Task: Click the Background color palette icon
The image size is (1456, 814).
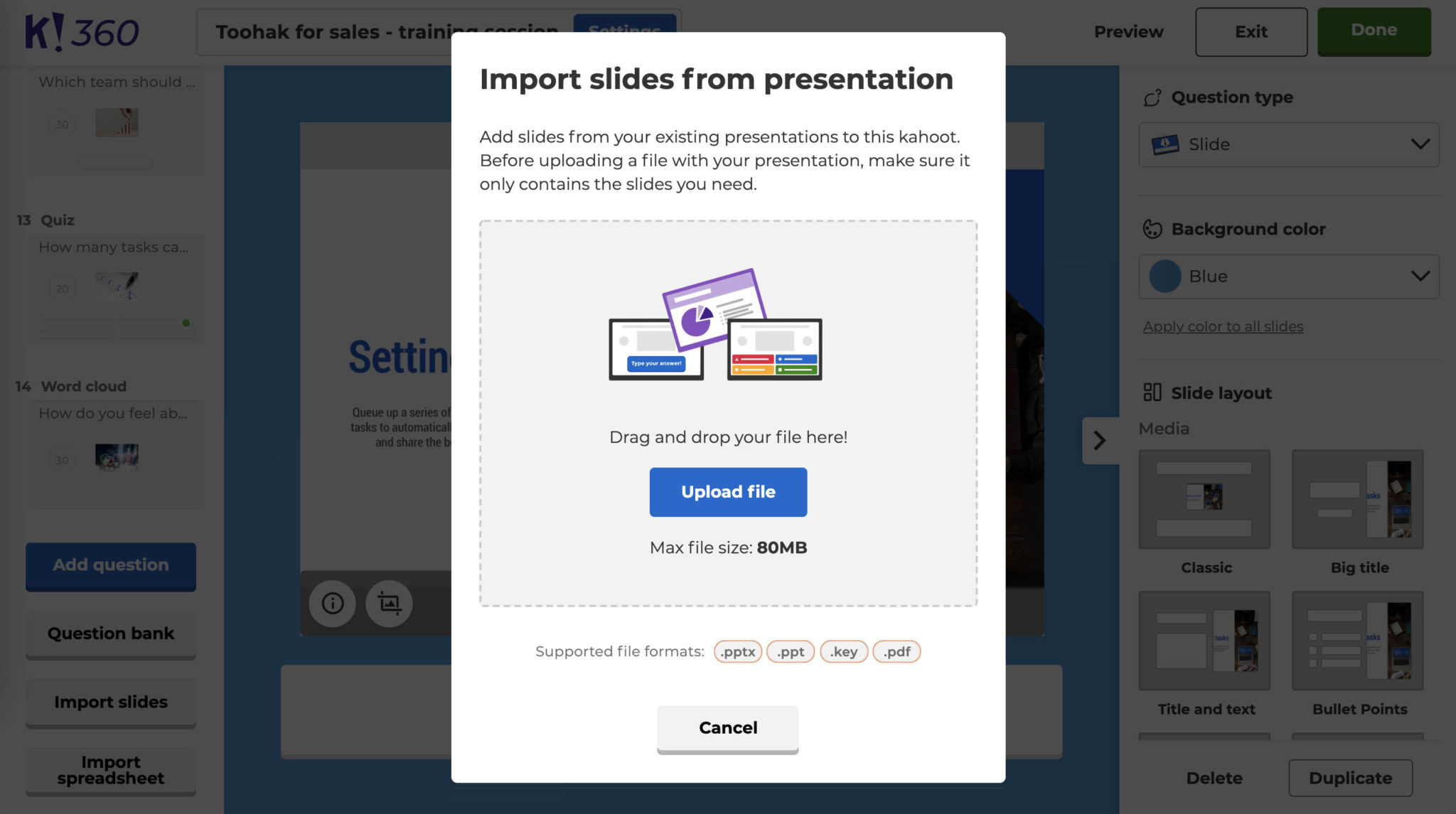Action: (x=1152, y=229)
